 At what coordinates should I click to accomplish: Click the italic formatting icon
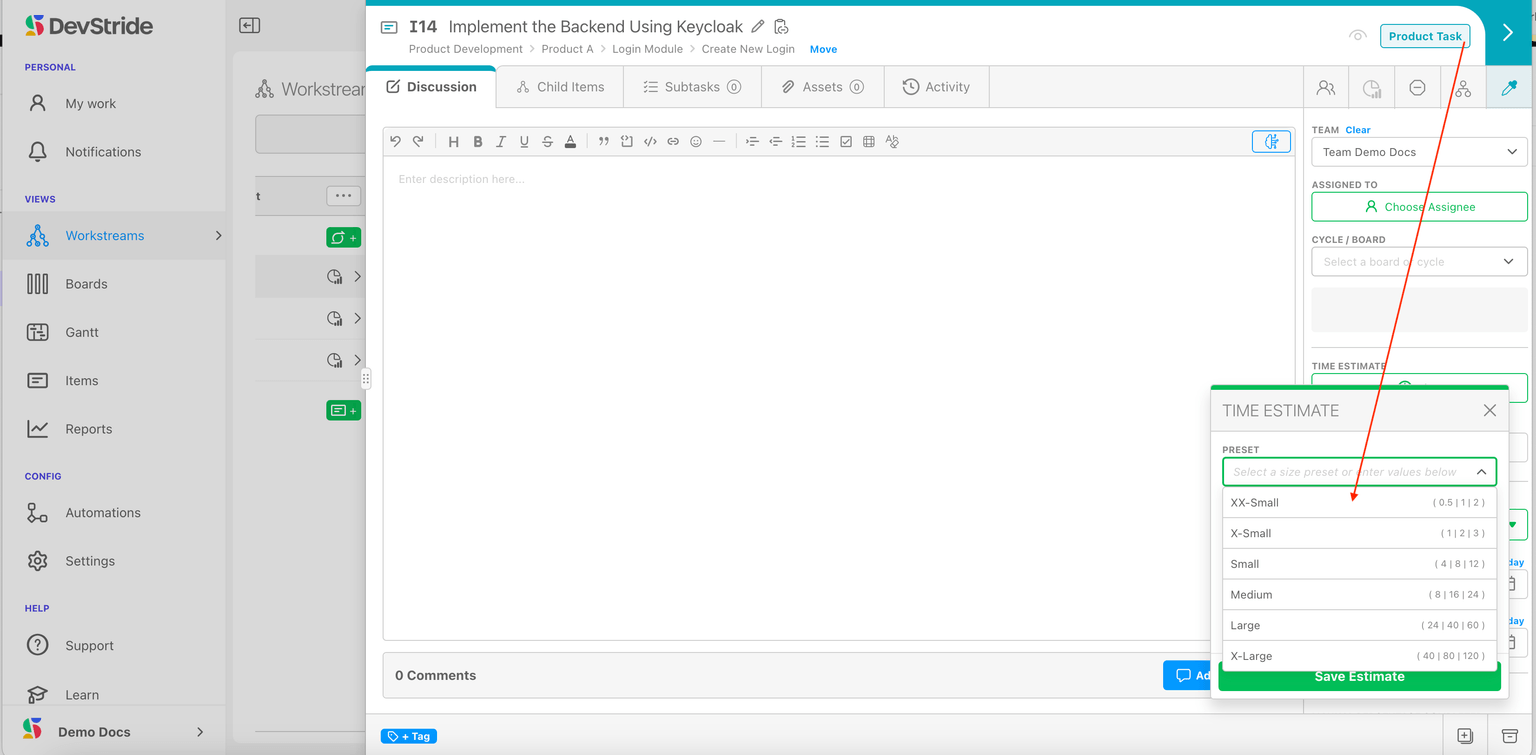(501, 142)
